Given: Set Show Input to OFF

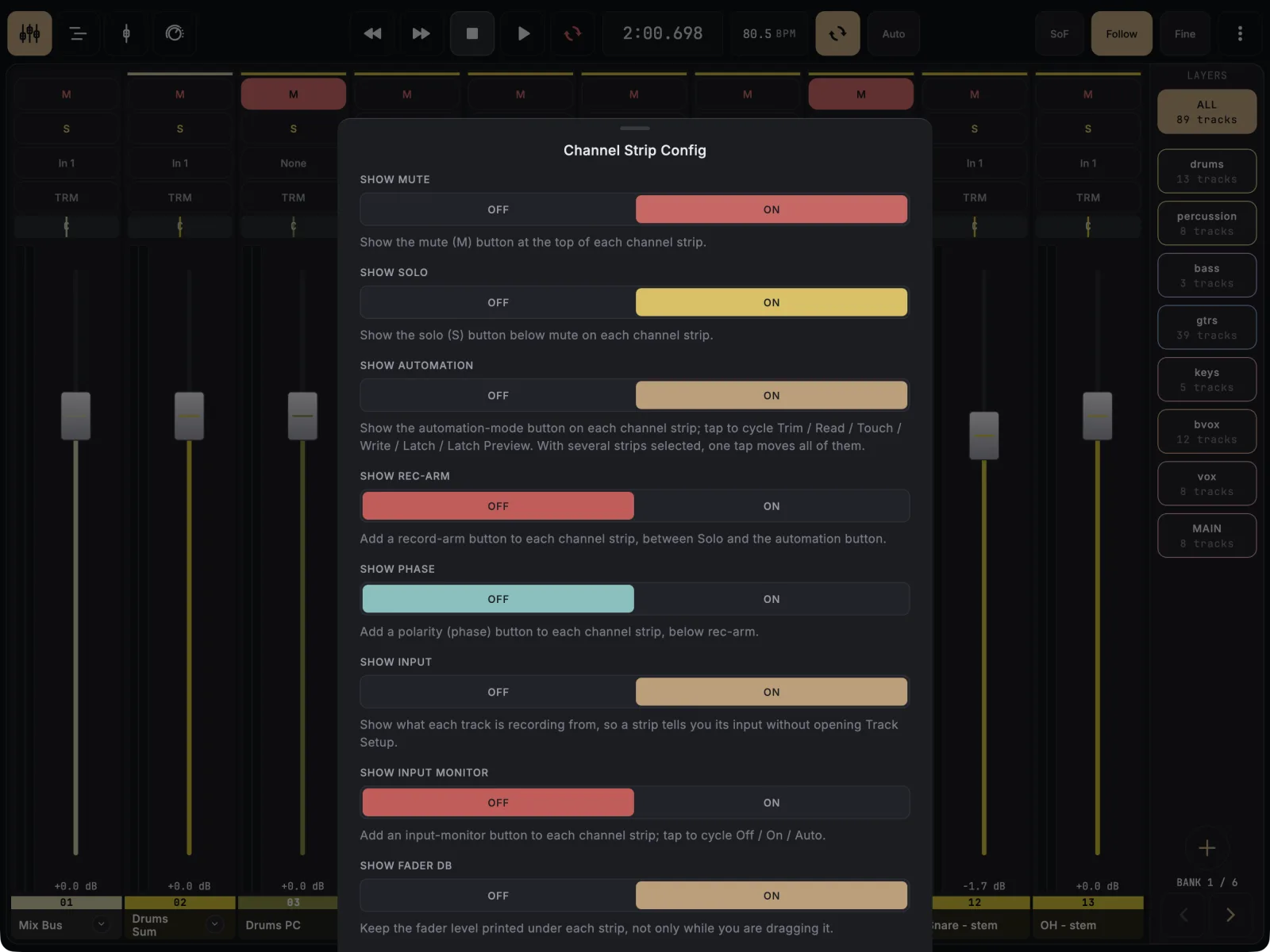Looking at the screenshot, I should [x=498, y=692].
